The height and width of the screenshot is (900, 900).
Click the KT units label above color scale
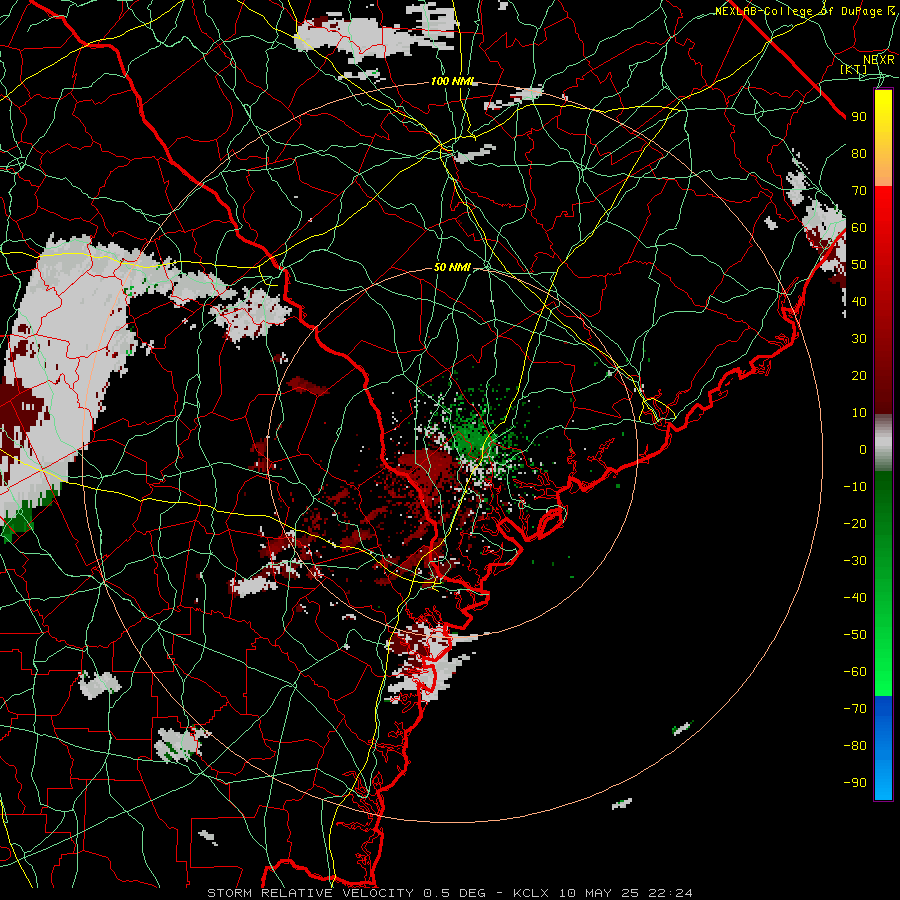click(x=853, y=69)
